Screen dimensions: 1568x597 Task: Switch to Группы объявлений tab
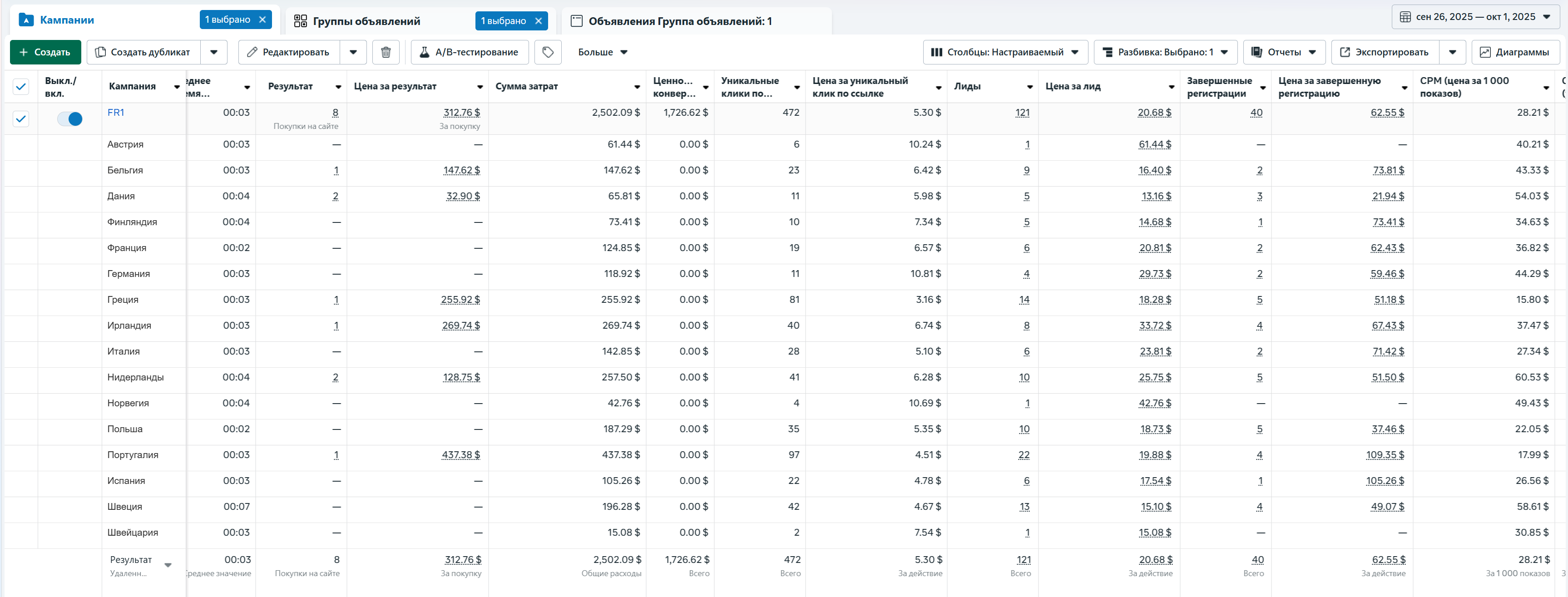point(366,21)
